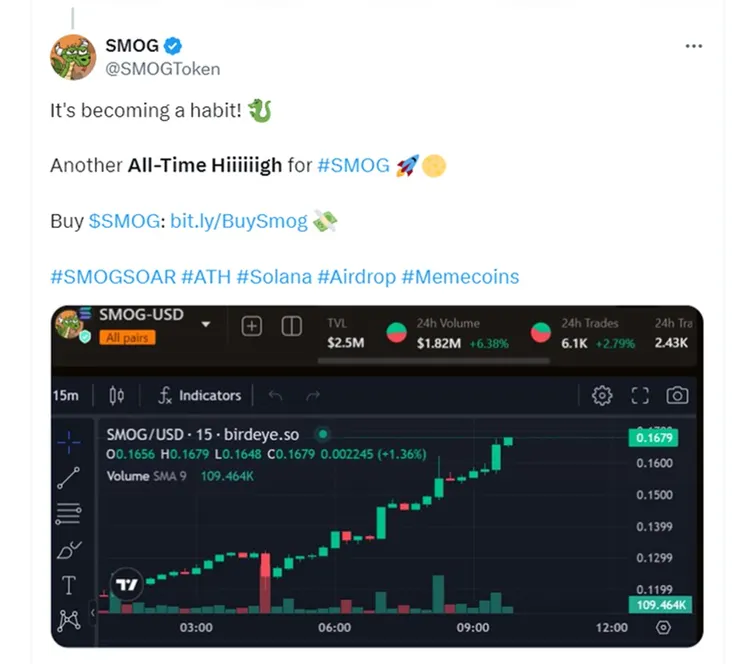Open the Fibonacci retracement tool
This screenshot has height=664, width=740.
68,514
